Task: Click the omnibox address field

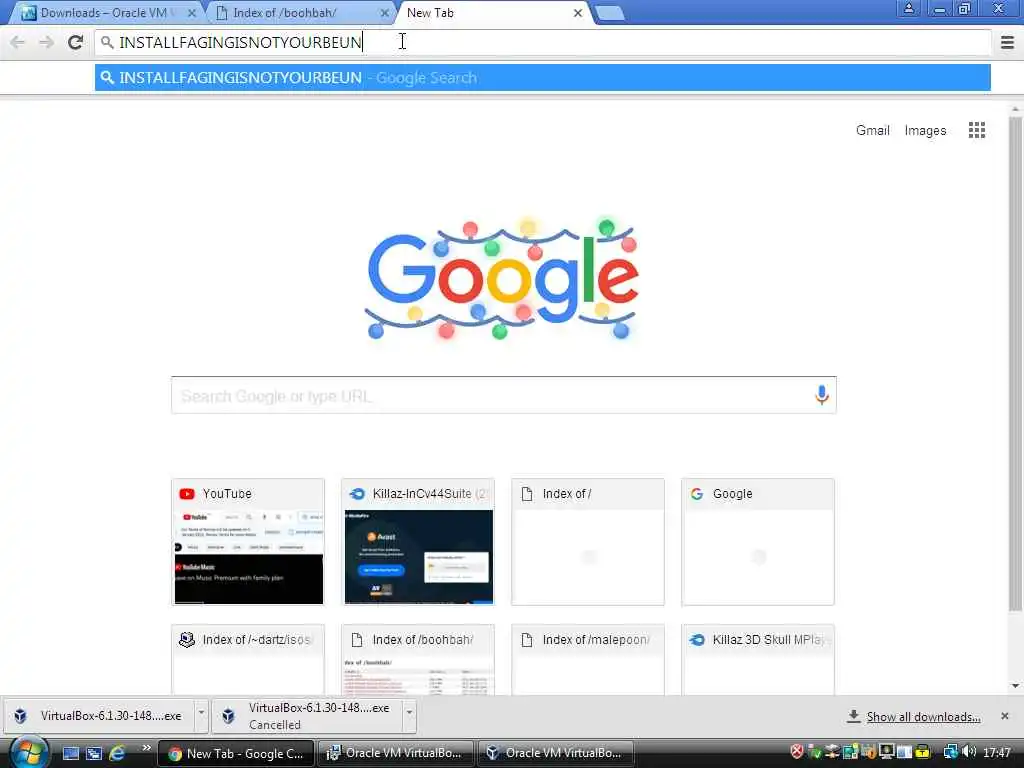Action: click(x=542, y=42)
